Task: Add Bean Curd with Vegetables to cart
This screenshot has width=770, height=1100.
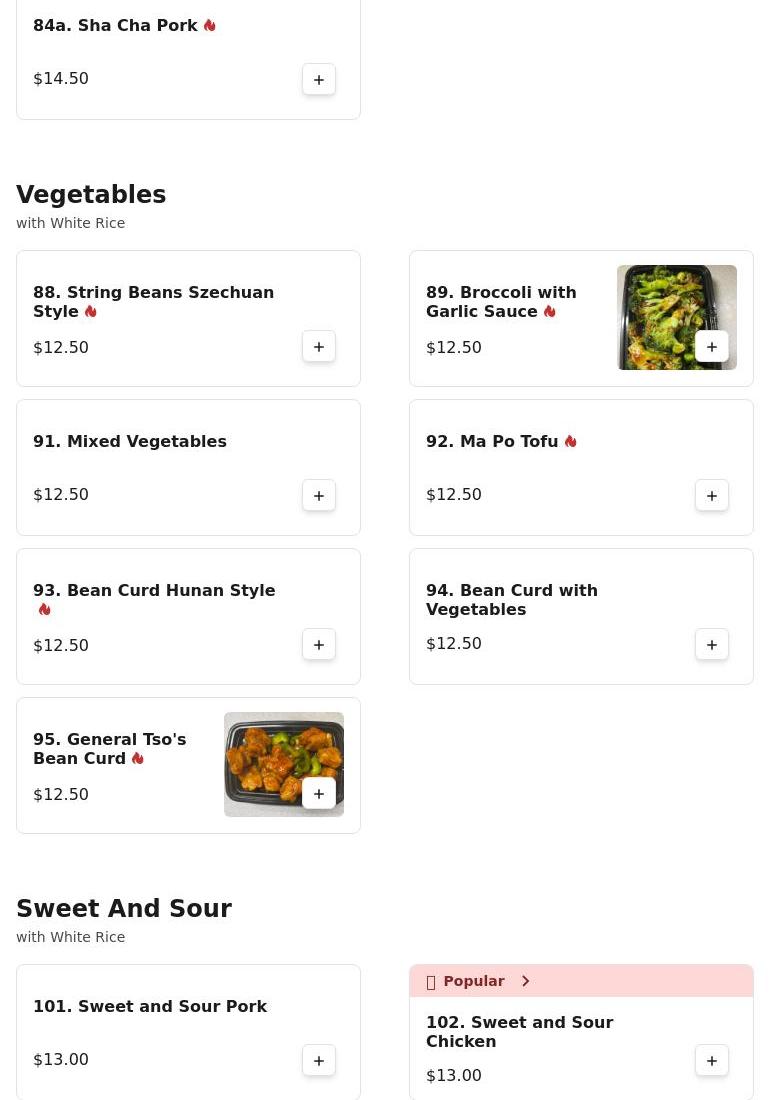Action: (x=712, y=645)
